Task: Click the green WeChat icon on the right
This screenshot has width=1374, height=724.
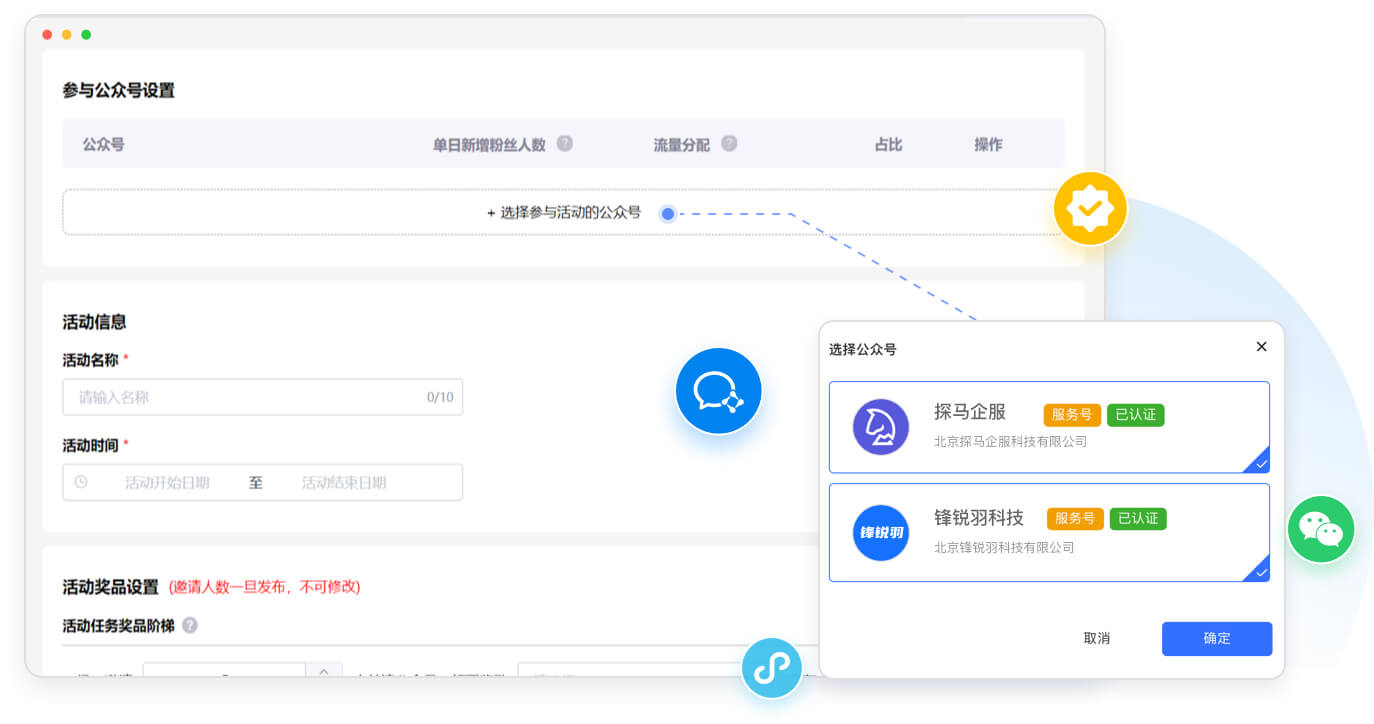Action: tap(1321, 529)
